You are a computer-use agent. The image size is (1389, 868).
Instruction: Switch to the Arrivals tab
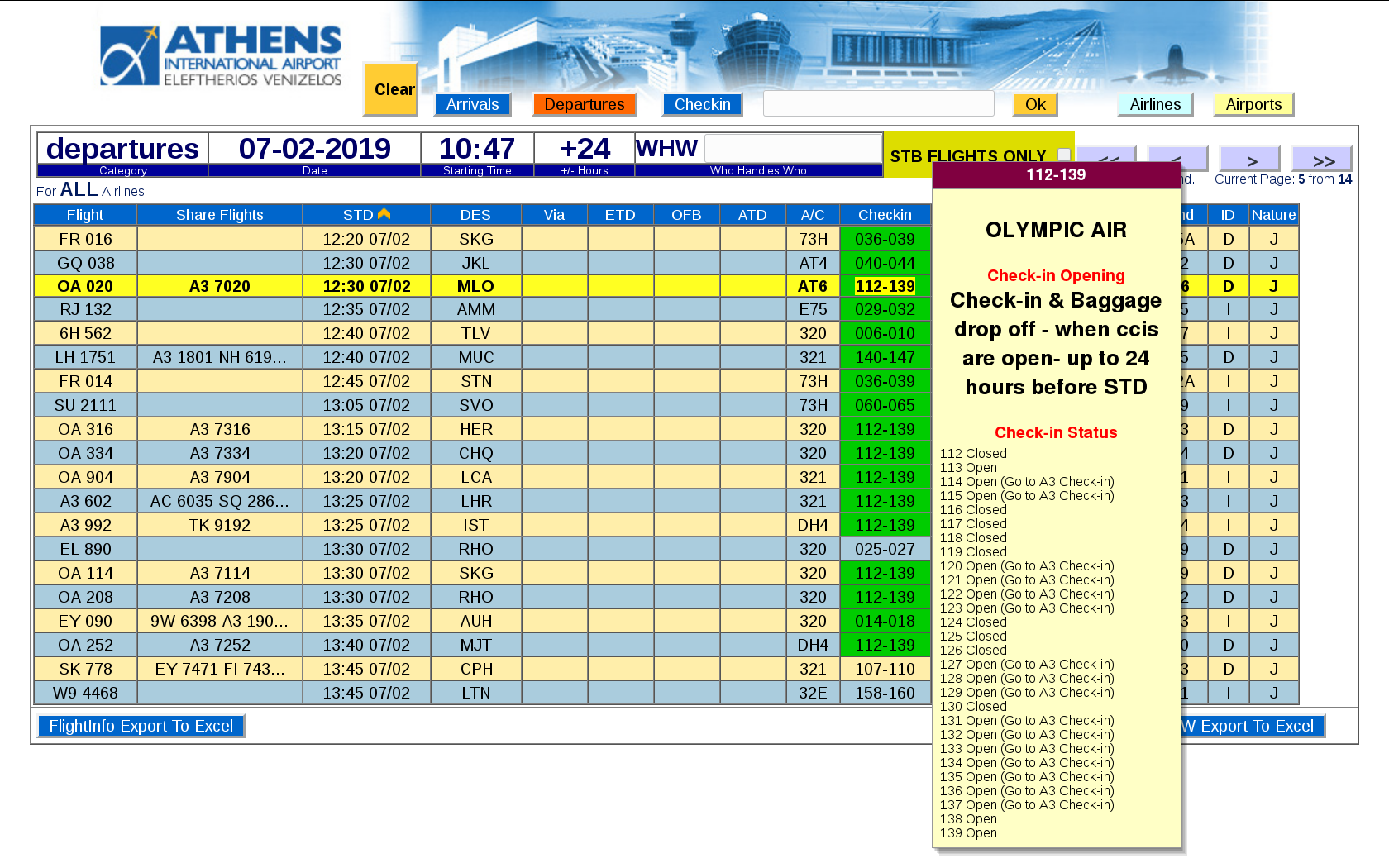click(472, 105)
